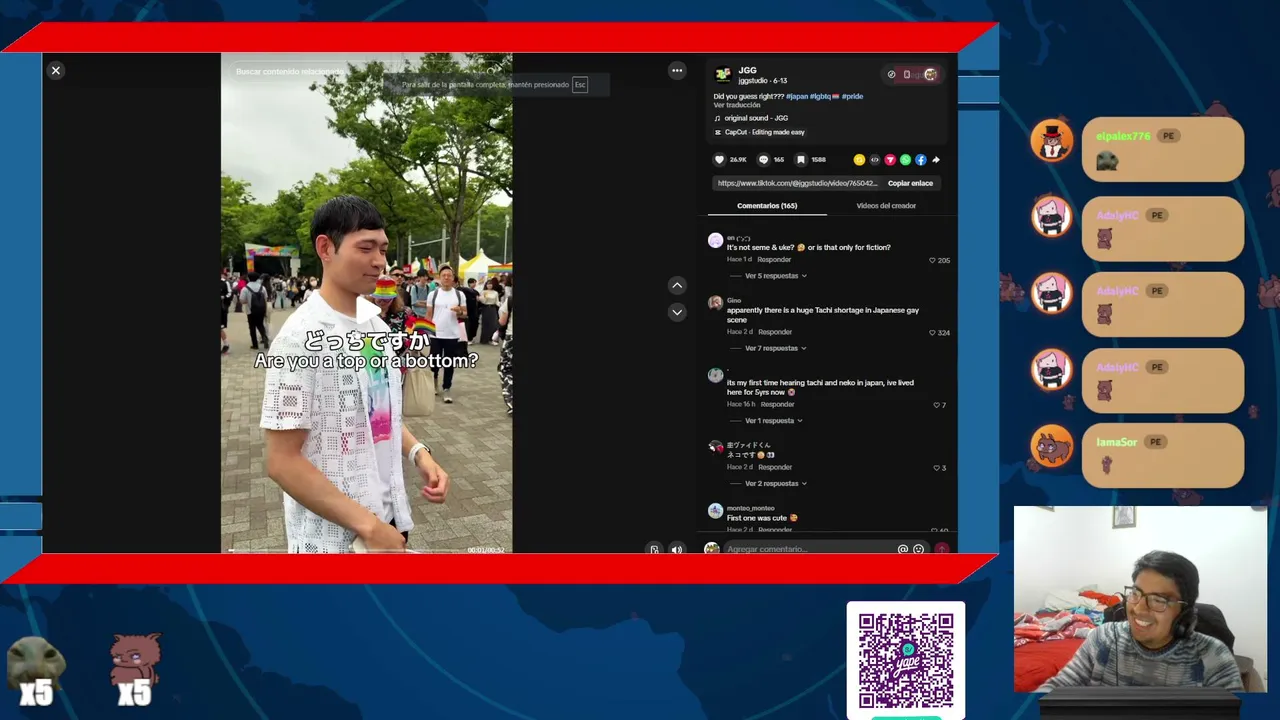Reply to the 'tachi and neko' comment
Screen dimensions: 1280x720
tap(778, 405)
